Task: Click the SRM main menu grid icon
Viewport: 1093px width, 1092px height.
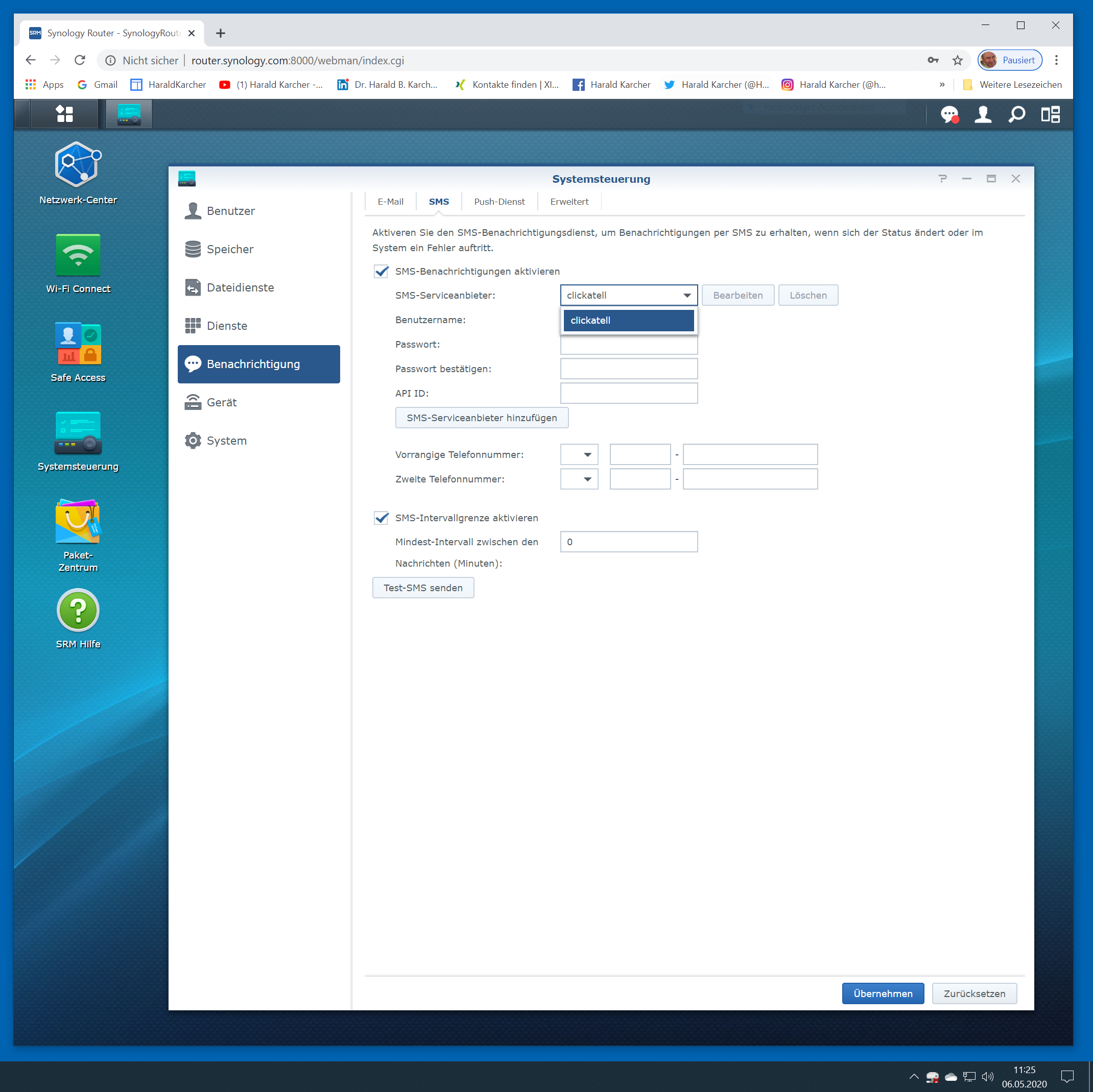Action: [64, 114]
